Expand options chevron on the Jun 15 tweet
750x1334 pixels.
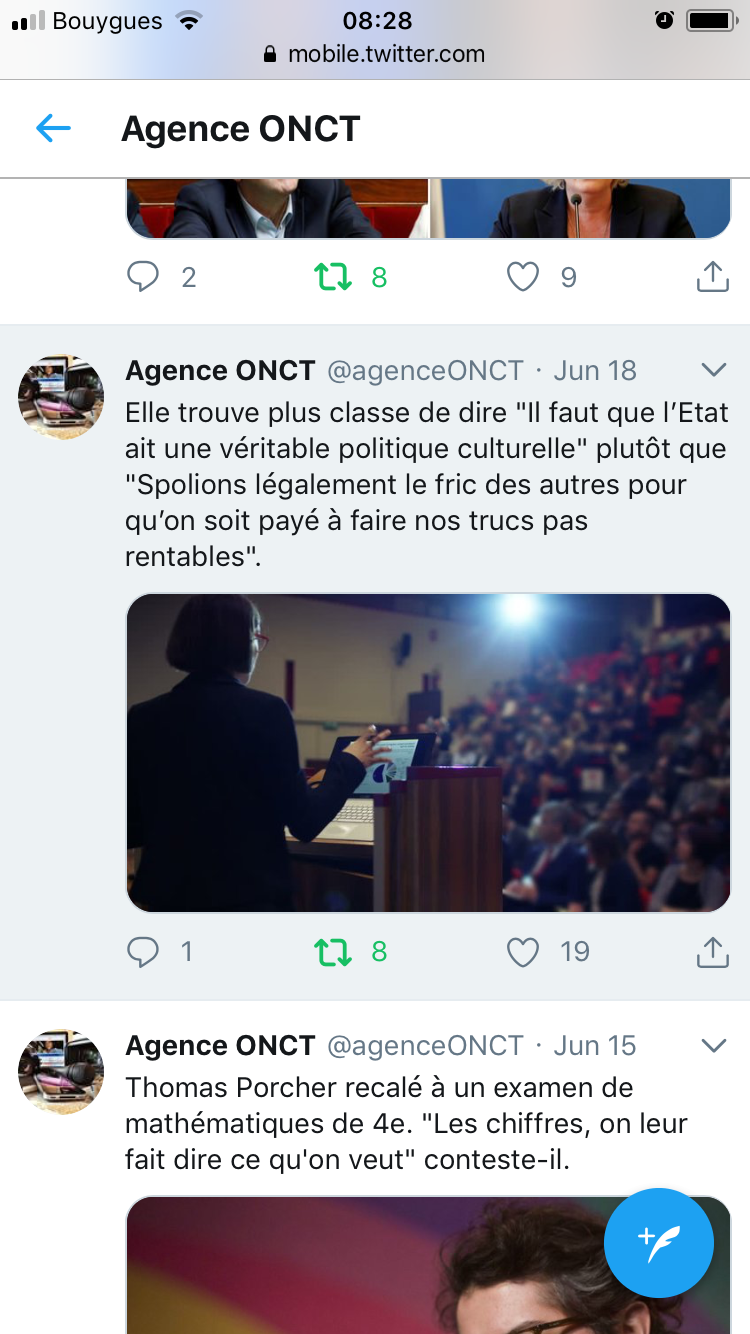714,1045
